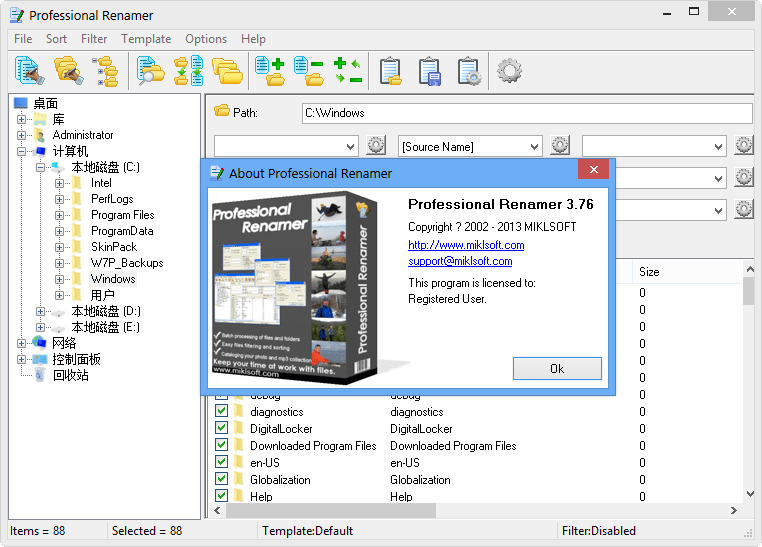
Task: Expand the 库 tree node
Action: pos(21,119)
